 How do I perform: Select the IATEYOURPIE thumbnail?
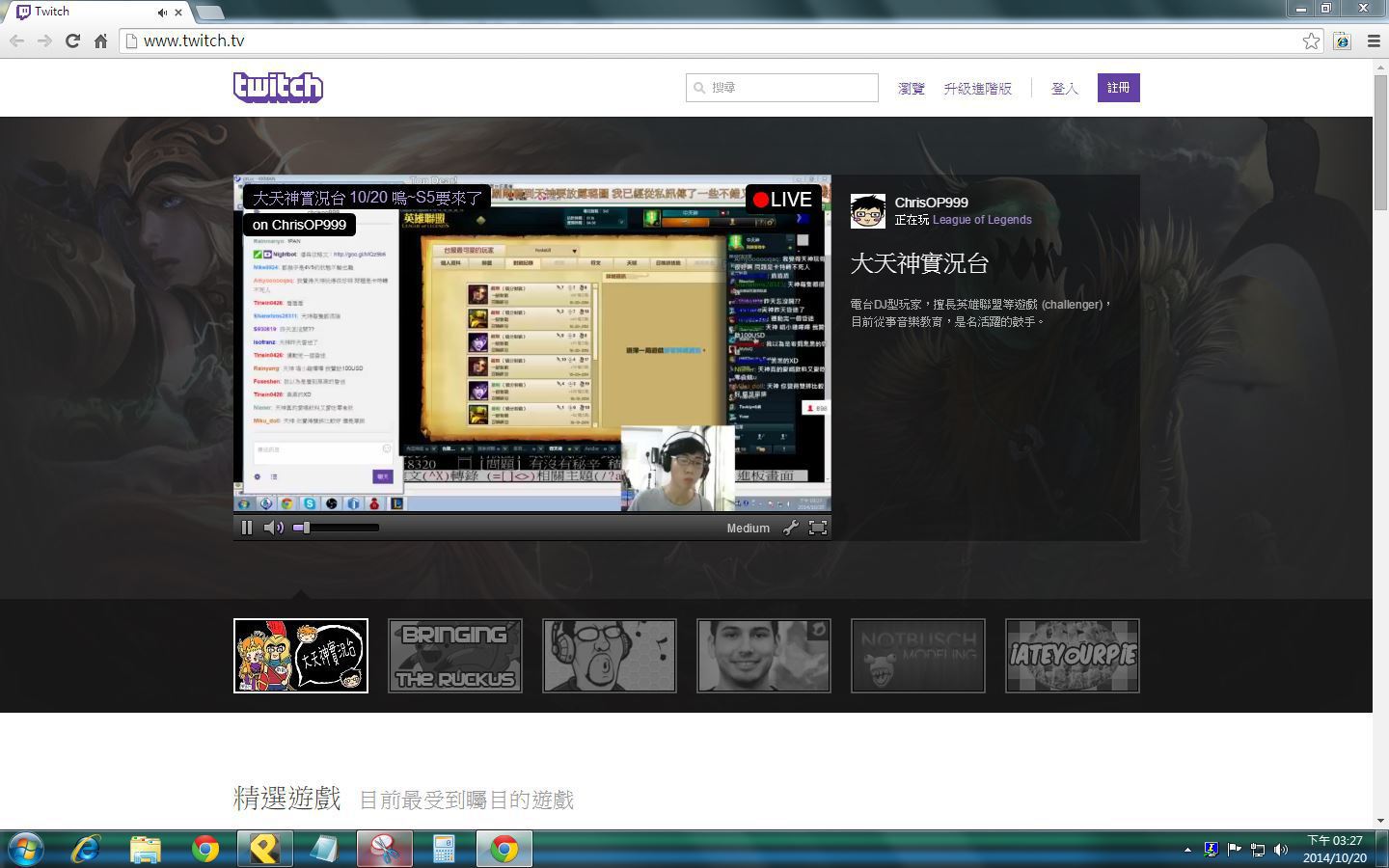coord(1073,656)
